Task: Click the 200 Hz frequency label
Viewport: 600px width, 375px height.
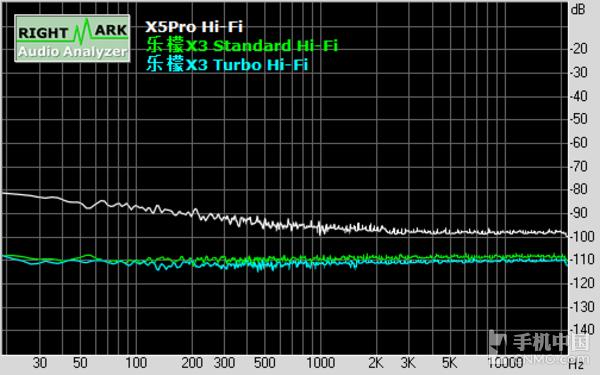Action: click(192, 363)
